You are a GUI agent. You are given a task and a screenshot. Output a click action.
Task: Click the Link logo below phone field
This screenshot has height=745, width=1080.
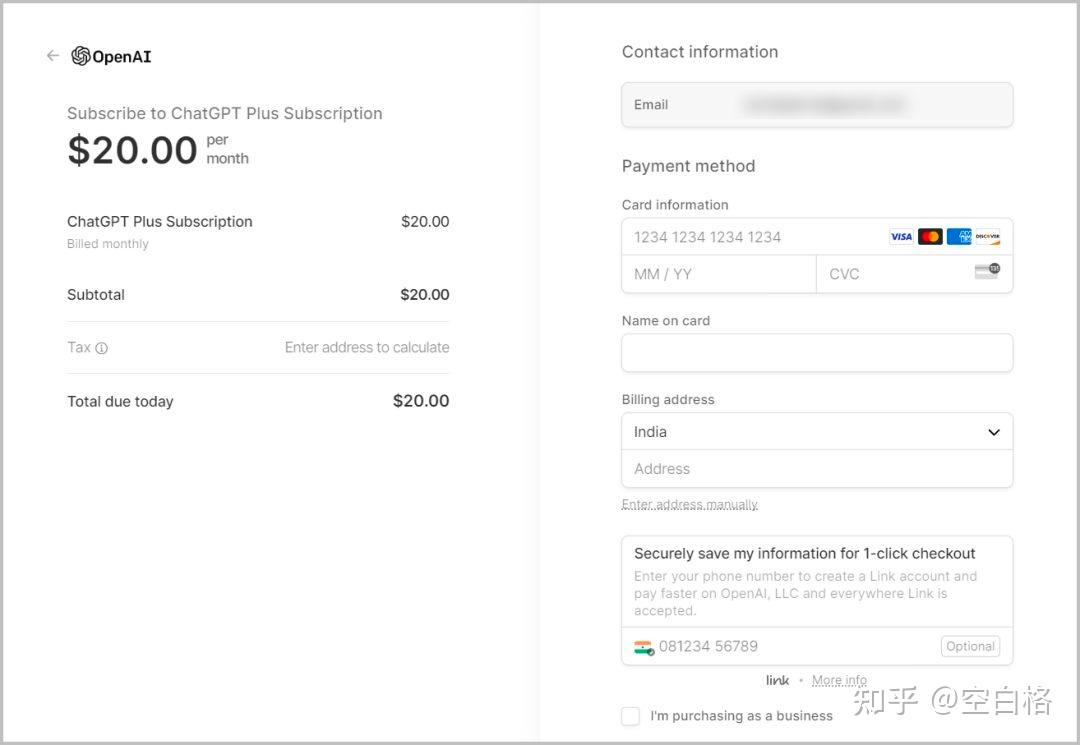(778, 680)
